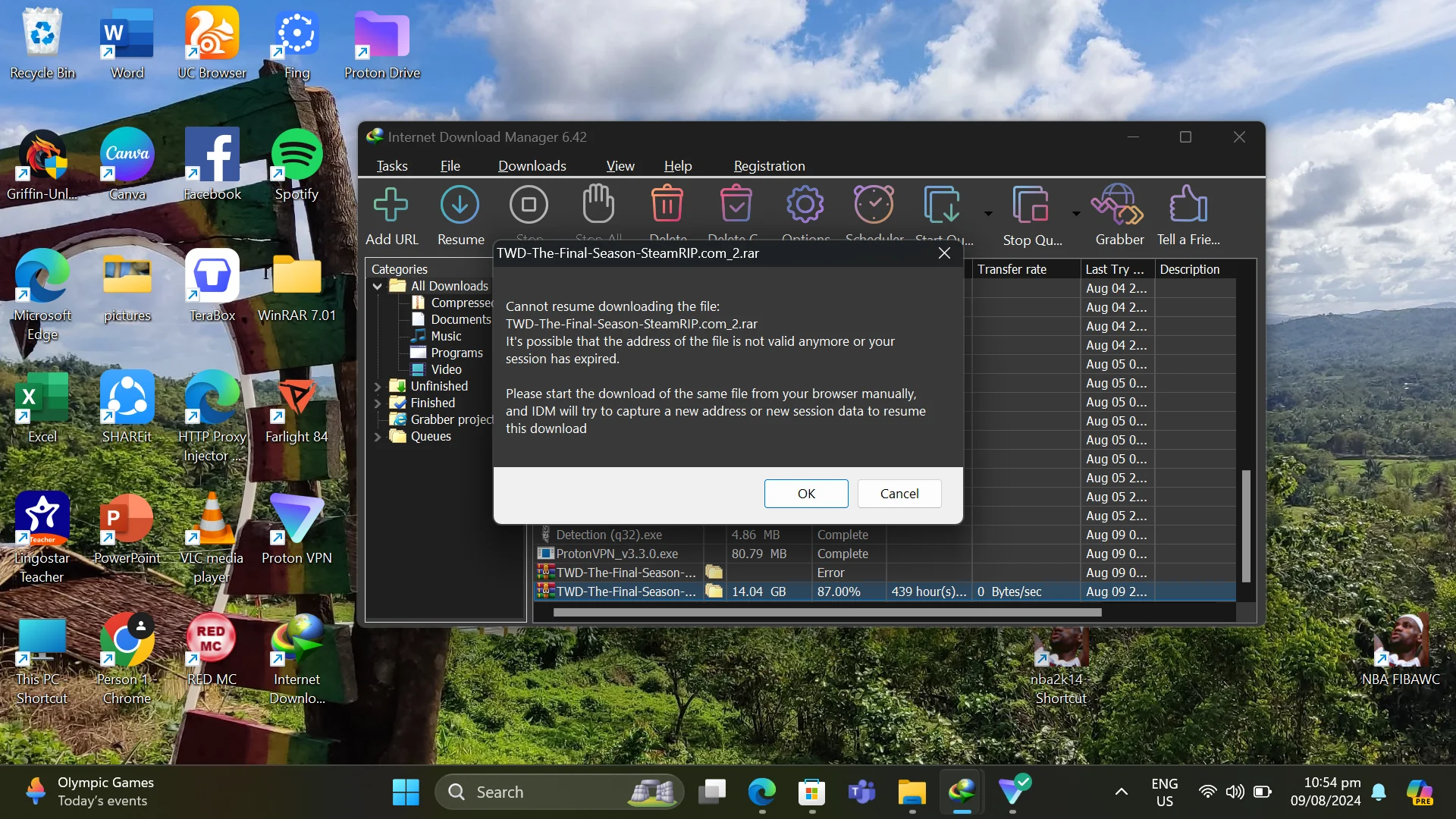Image resolution: width=1456 pixels, height=819 pixels.
Task: Select the Detection (q32).exe row
Action: (x=885, y=535)
